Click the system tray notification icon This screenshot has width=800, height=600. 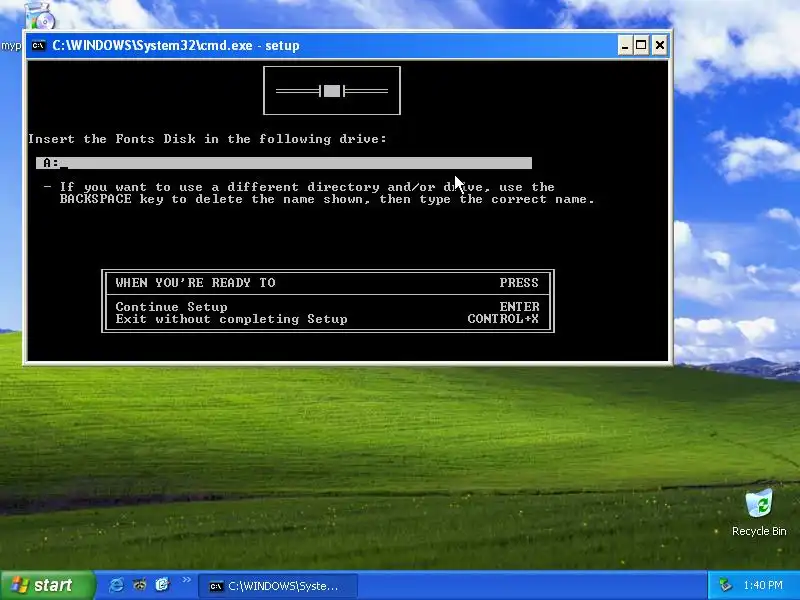pyautogui.click(x=725, y=585)
